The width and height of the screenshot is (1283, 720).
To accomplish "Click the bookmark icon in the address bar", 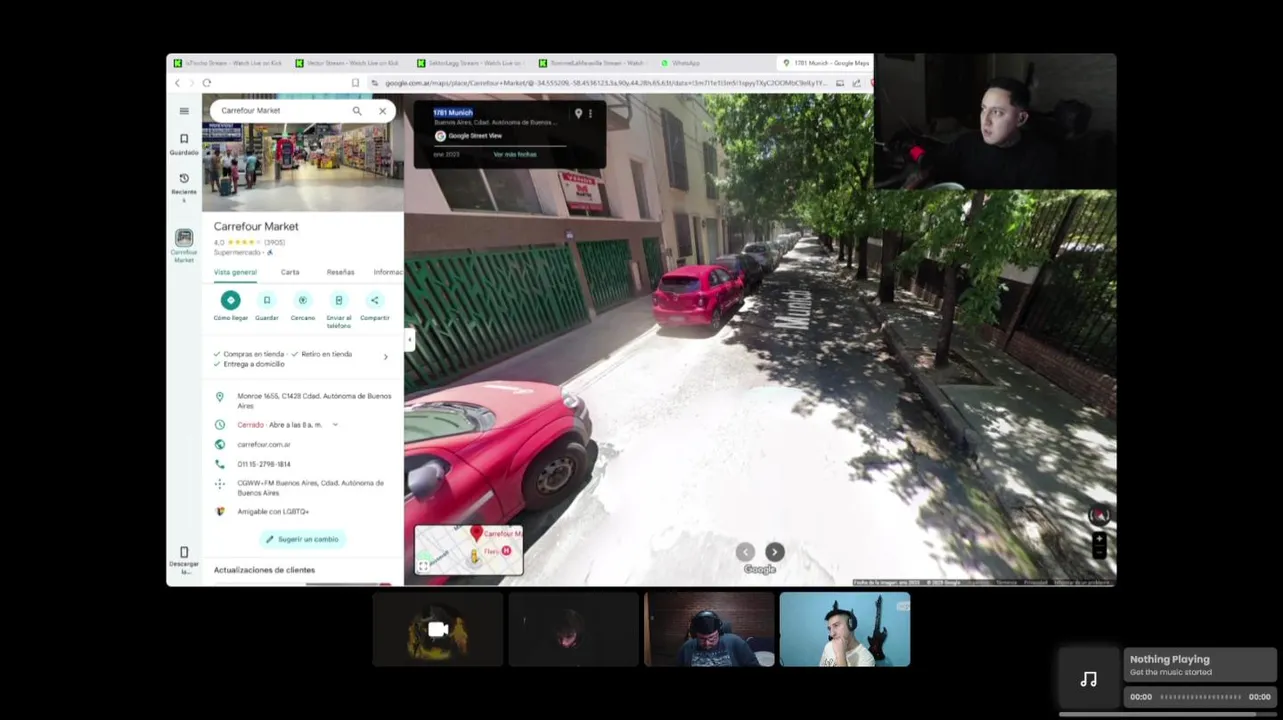I will pos(355,83).
